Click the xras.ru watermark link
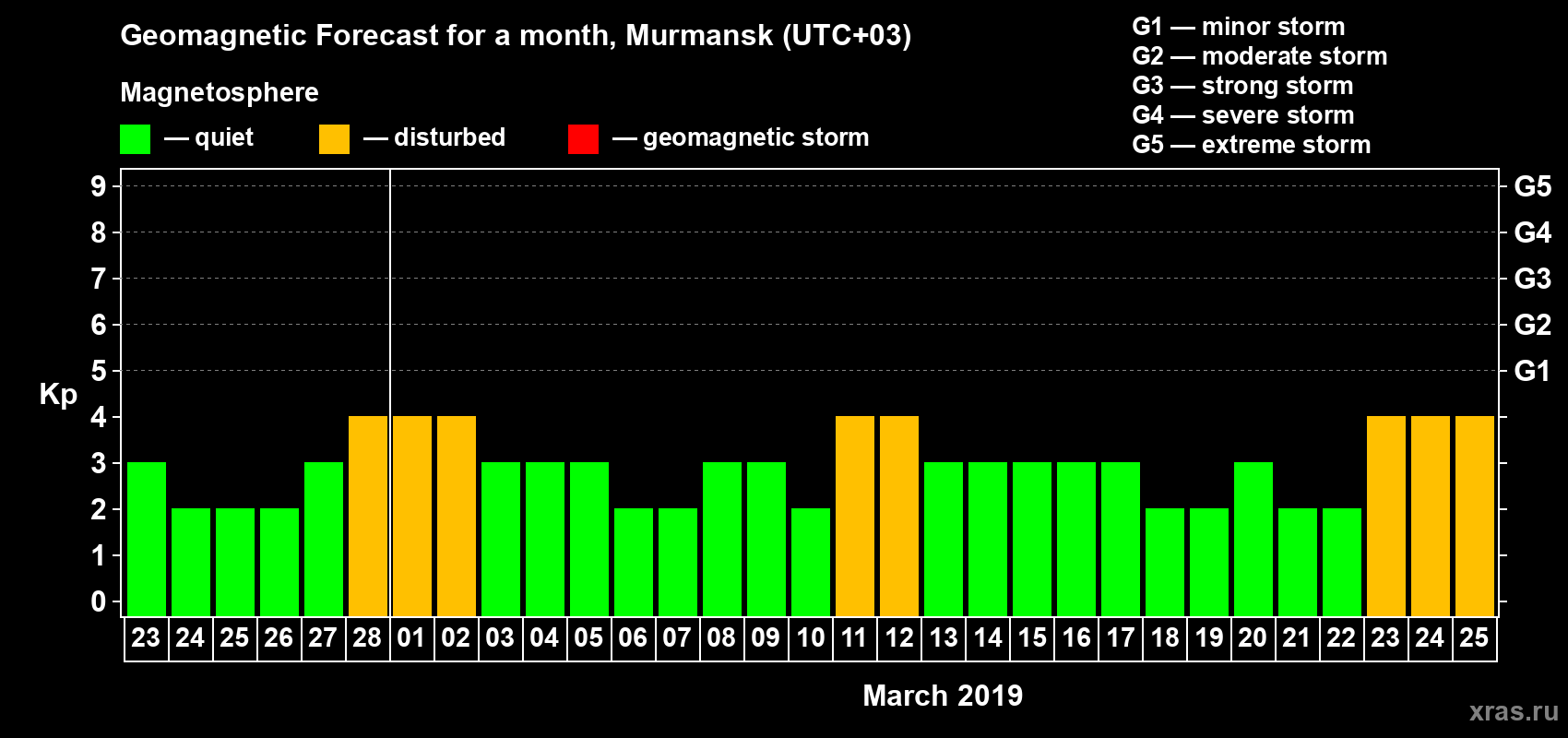 [x=1514, y=711]
